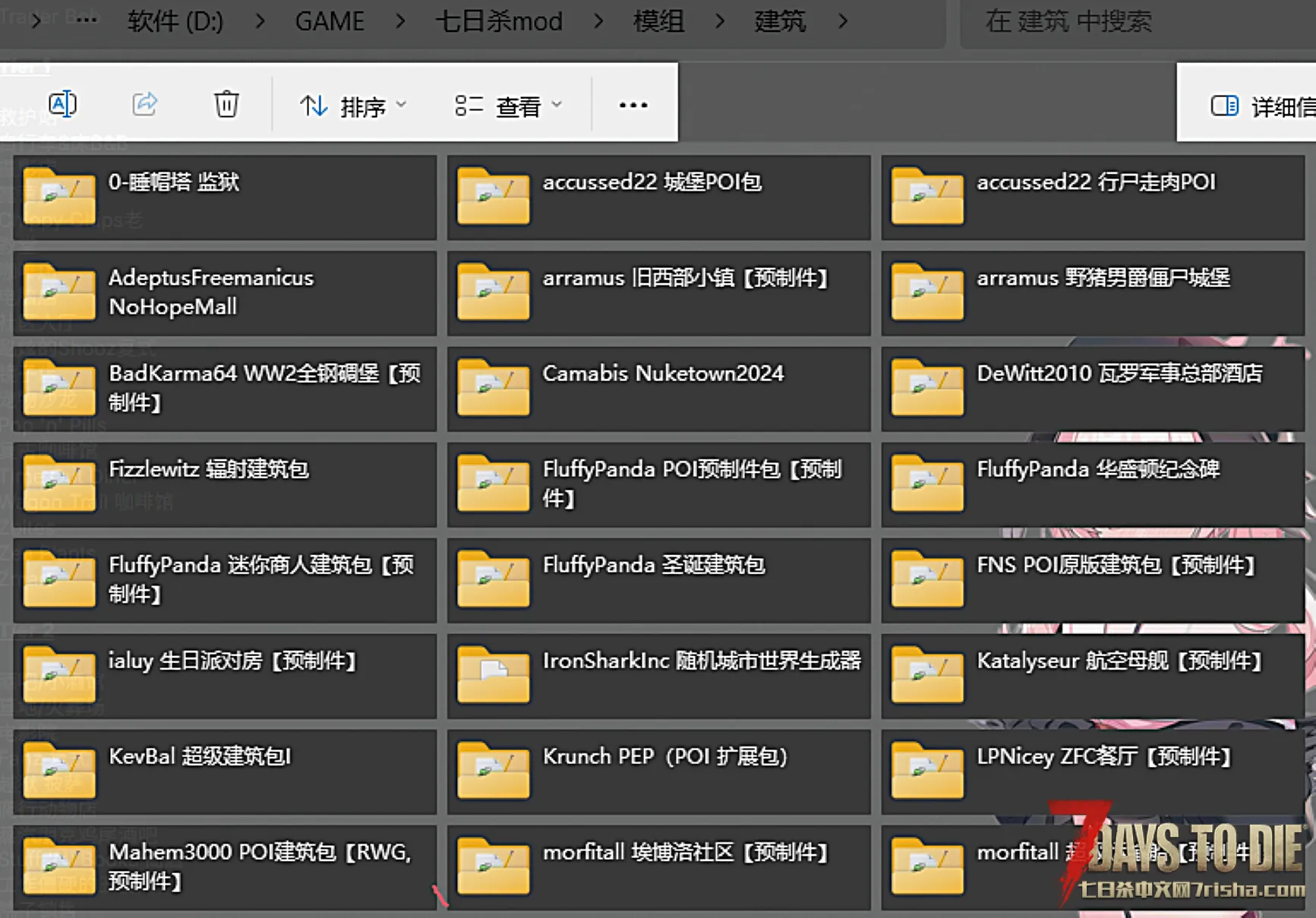
Task: Expand the chevron after 建筑 breadcrumb
Action: (x=842, y=21)
